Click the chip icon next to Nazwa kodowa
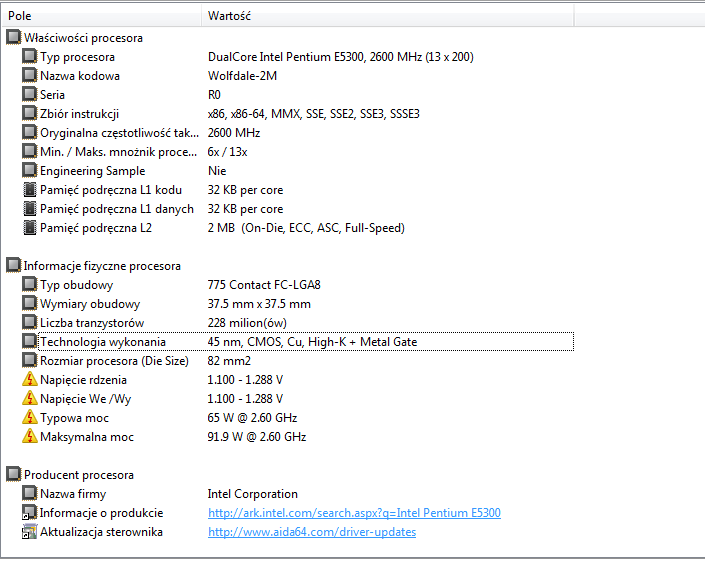705x561 pixels. 30,76
